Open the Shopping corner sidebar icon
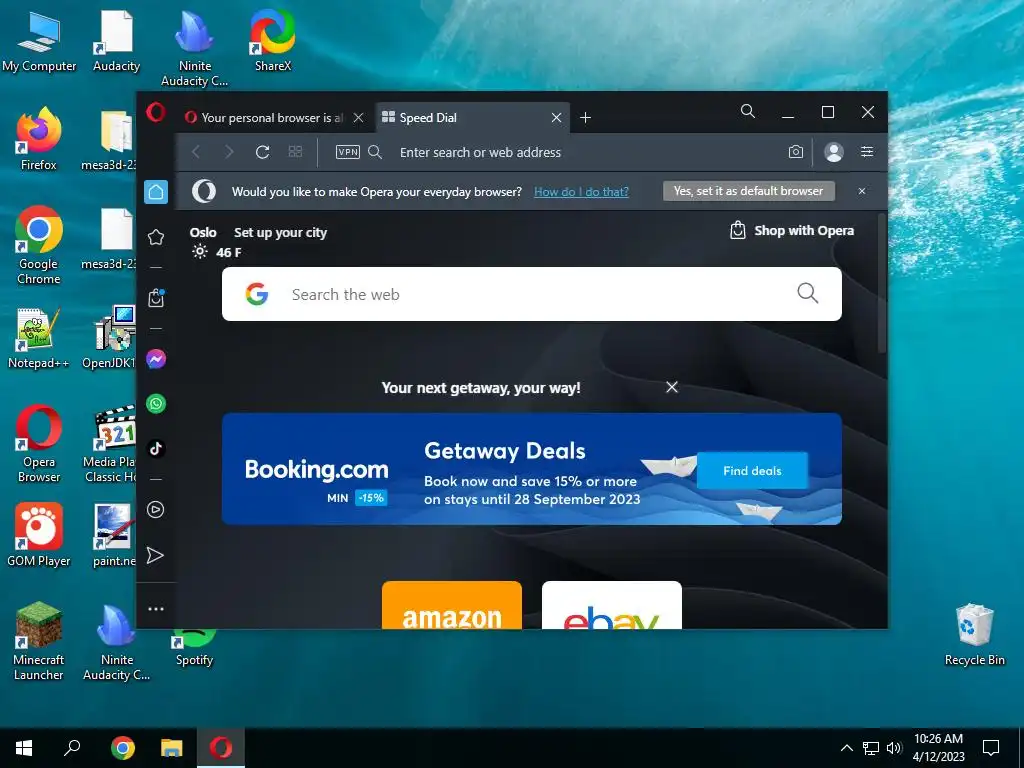1024x768 pixels. (156, 298)
